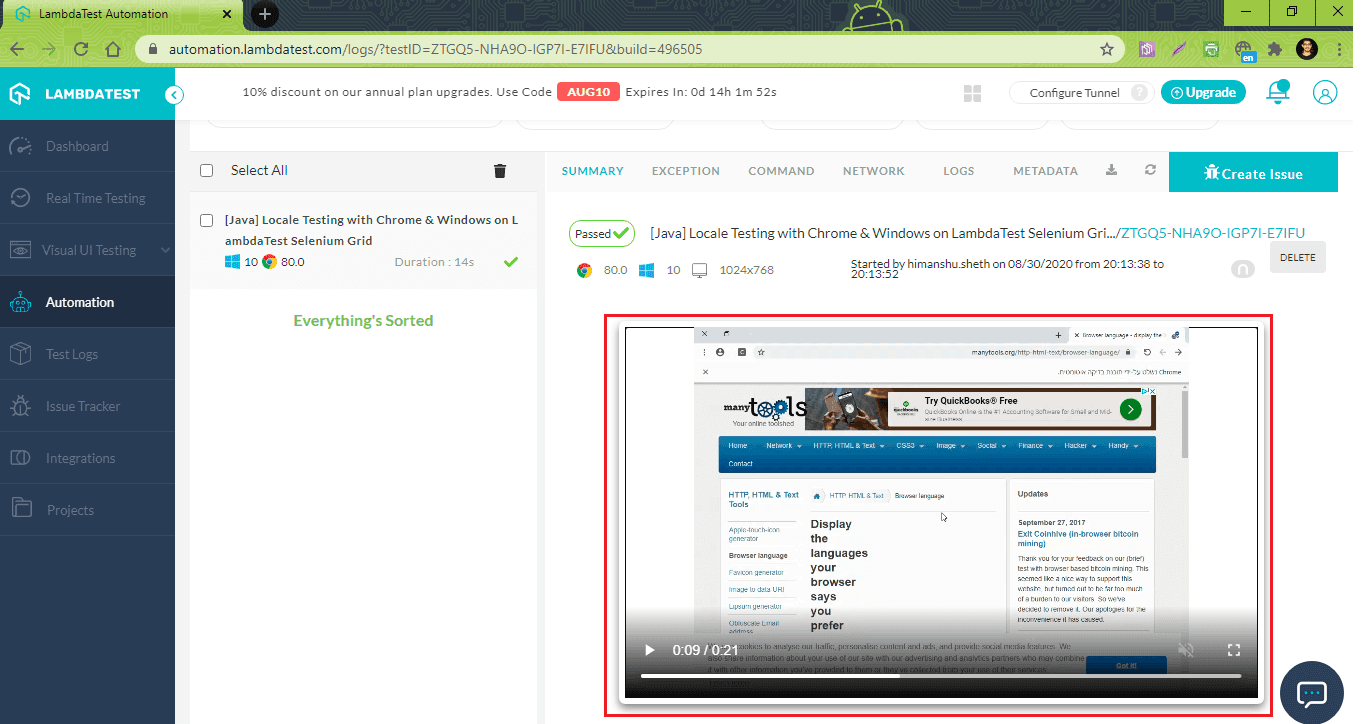Open the NETWORK tab
This screenshot has height=724, width=1366.
coord(873,170)
